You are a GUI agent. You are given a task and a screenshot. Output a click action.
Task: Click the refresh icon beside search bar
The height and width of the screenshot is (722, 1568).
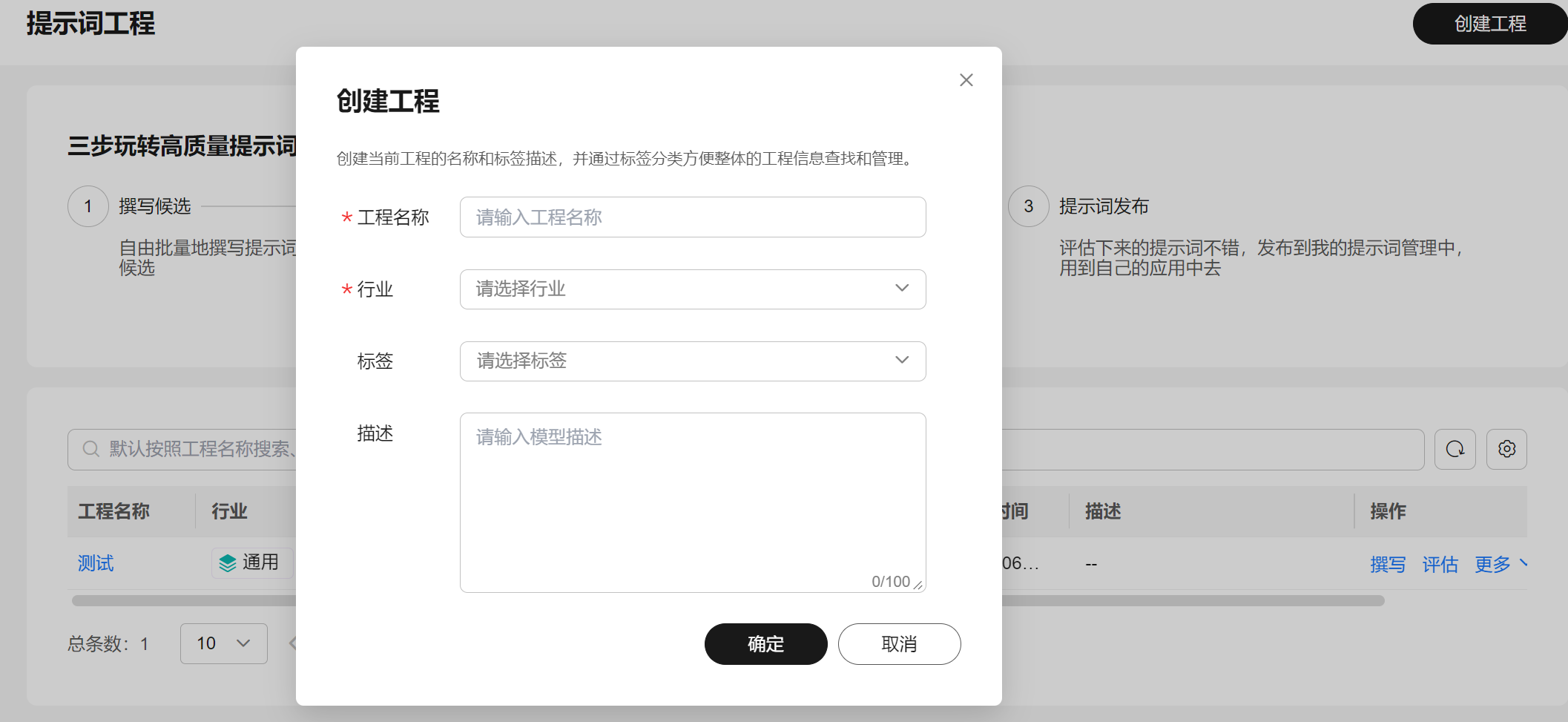(x=1455, y=449)
